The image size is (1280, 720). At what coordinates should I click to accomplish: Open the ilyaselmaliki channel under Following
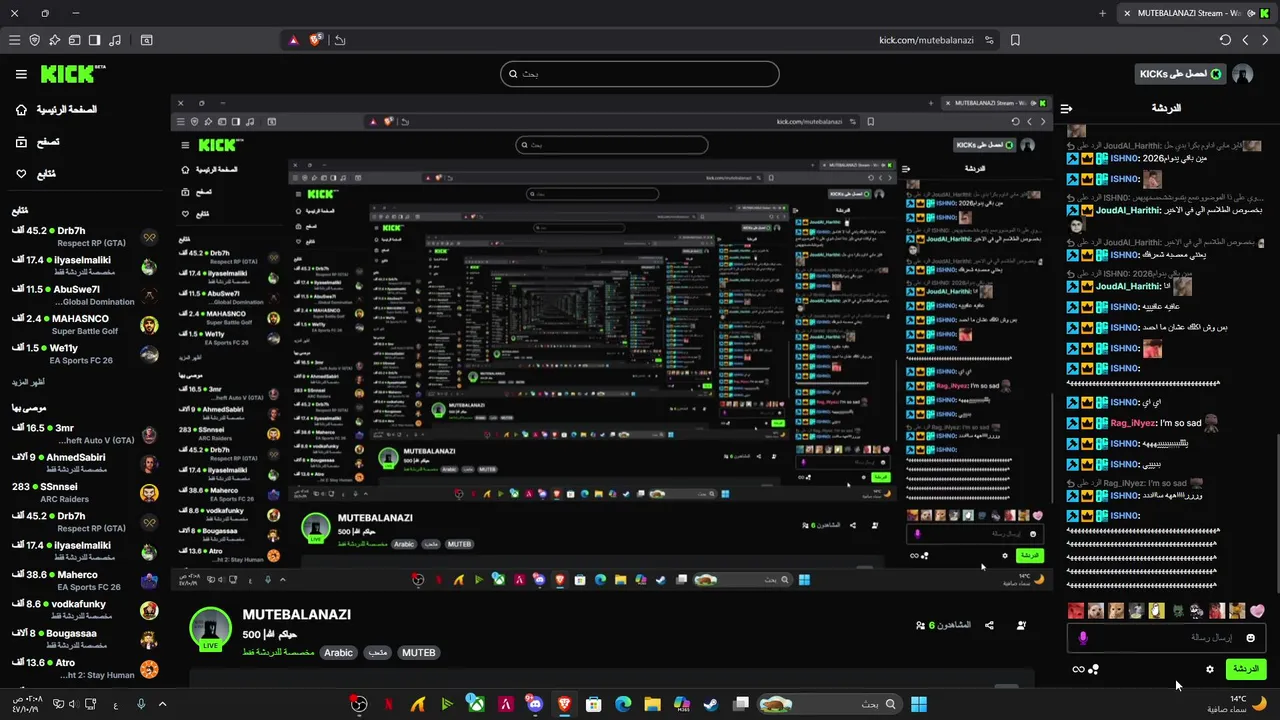pos(85,265)
